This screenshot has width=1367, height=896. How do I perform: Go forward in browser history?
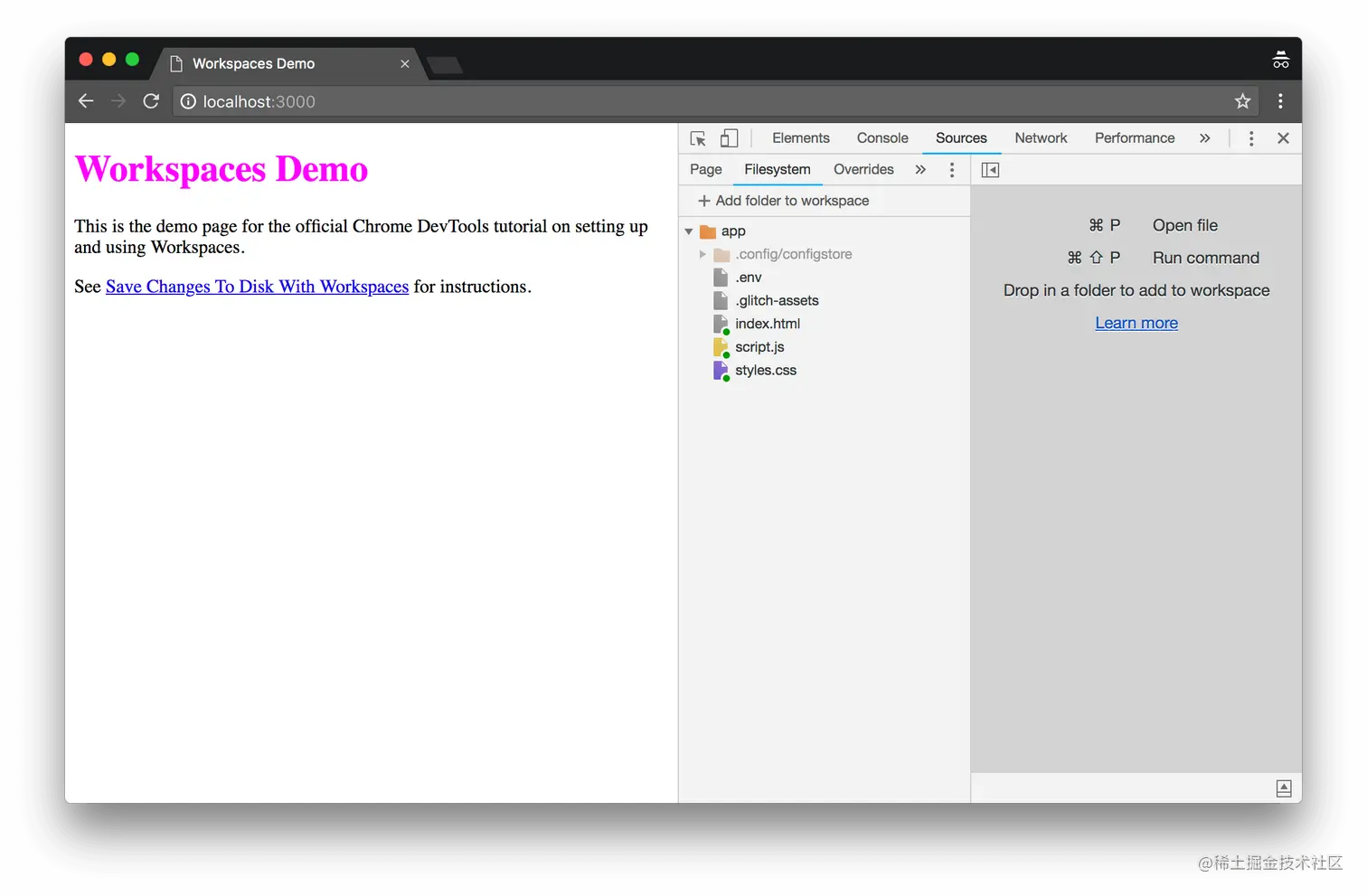pos(118,101)
